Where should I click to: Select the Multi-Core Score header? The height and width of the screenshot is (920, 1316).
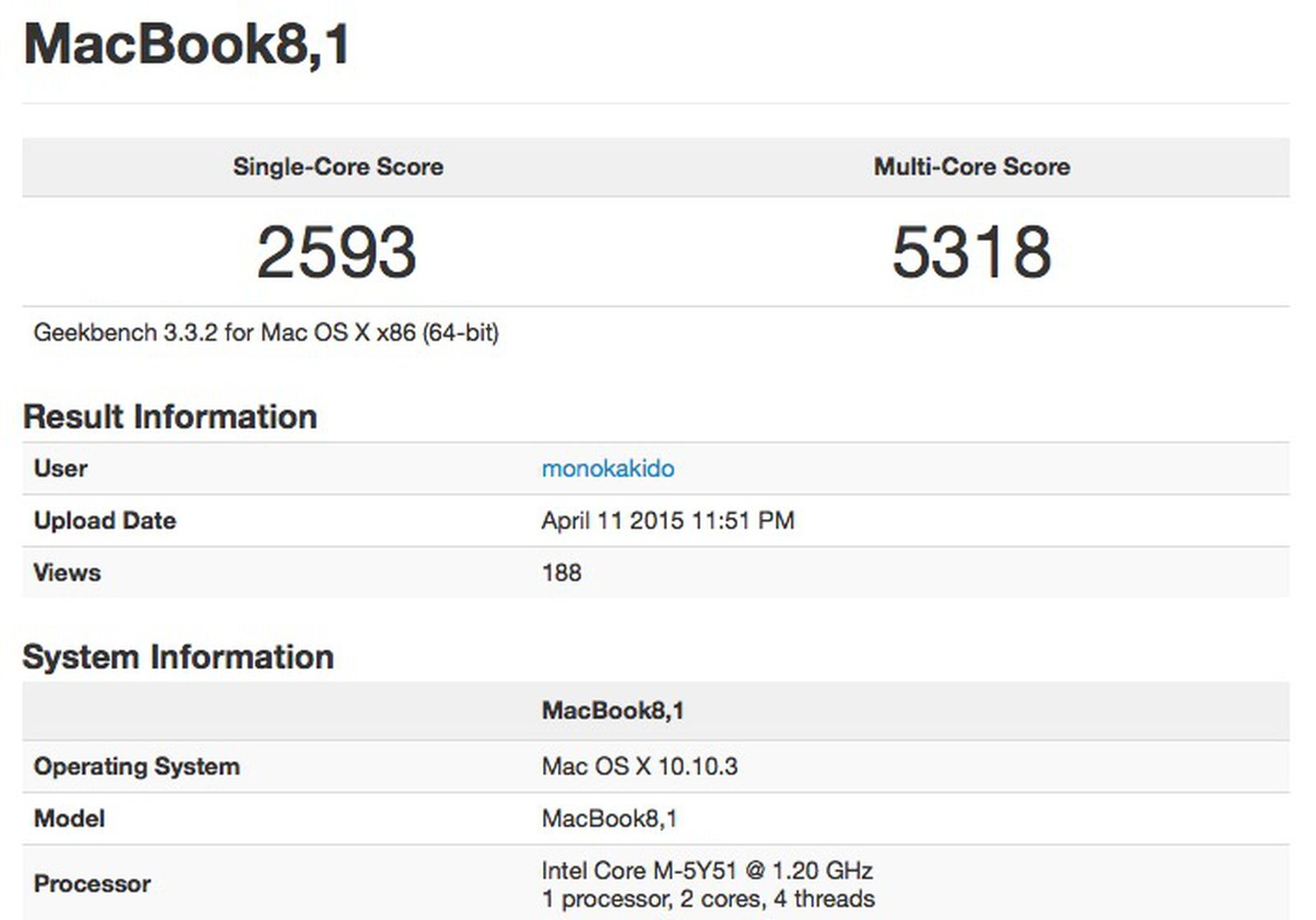(972, 166)
